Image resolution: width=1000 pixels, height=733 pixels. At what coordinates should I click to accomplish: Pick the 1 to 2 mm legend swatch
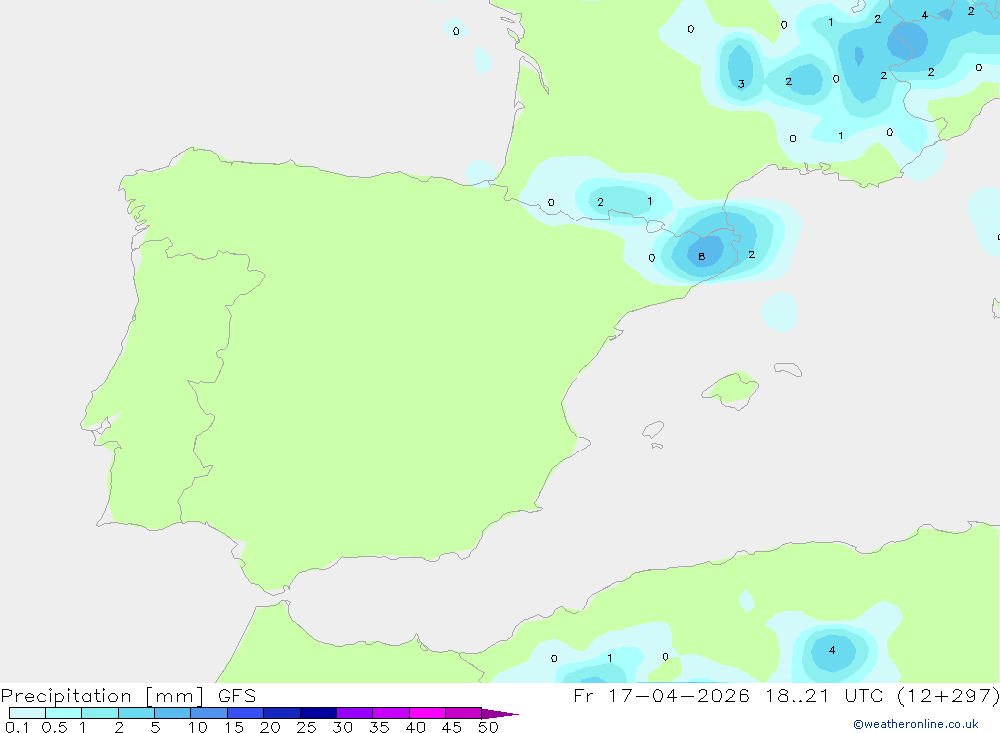click(100, 713)
